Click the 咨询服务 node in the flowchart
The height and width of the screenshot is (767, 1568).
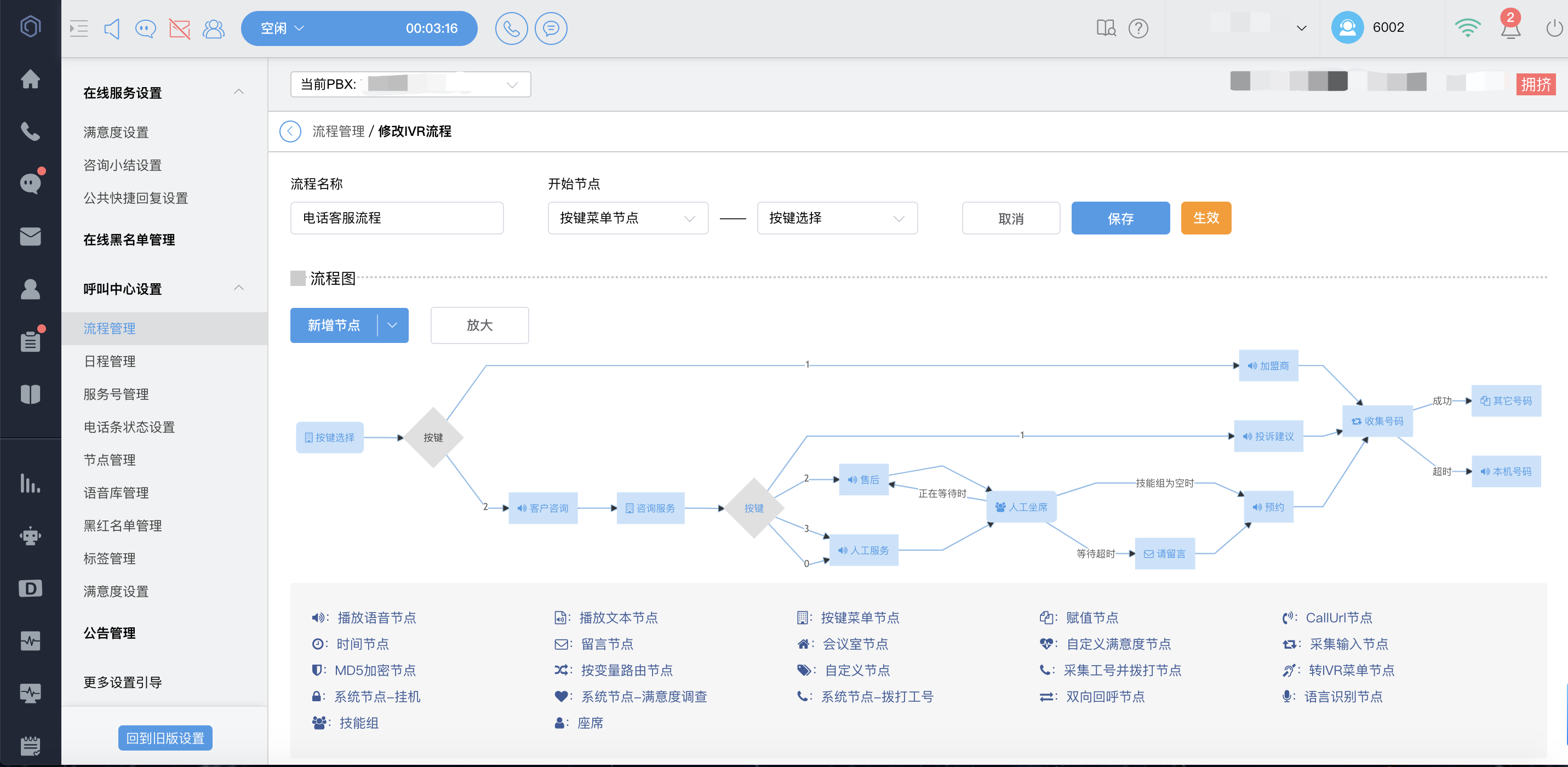[x=650, y=508]
